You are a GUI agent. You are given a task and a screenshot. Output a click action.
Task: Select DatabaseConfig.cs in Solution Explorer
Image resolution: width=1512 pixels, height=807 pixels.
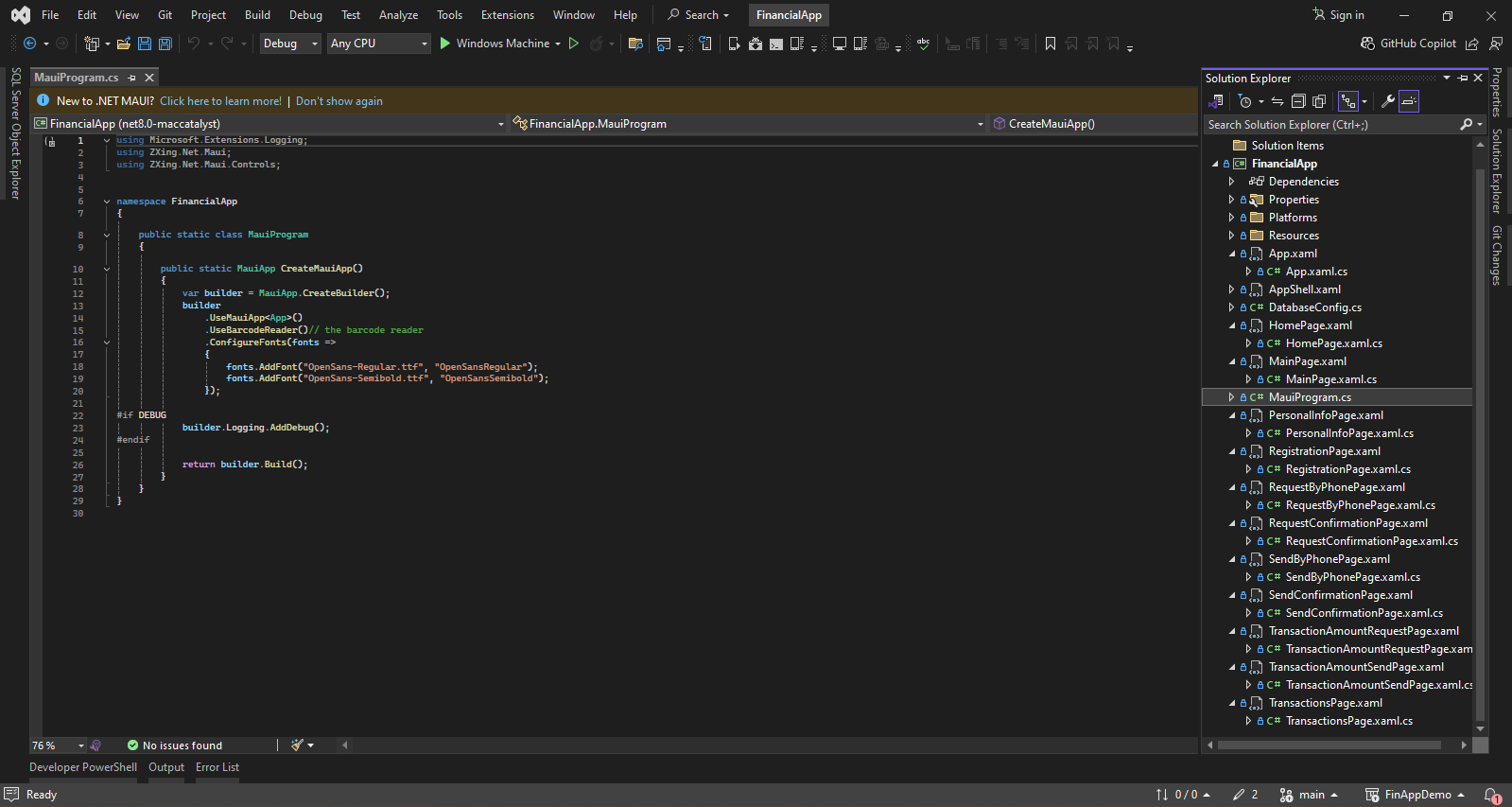tap(1314, 307)
